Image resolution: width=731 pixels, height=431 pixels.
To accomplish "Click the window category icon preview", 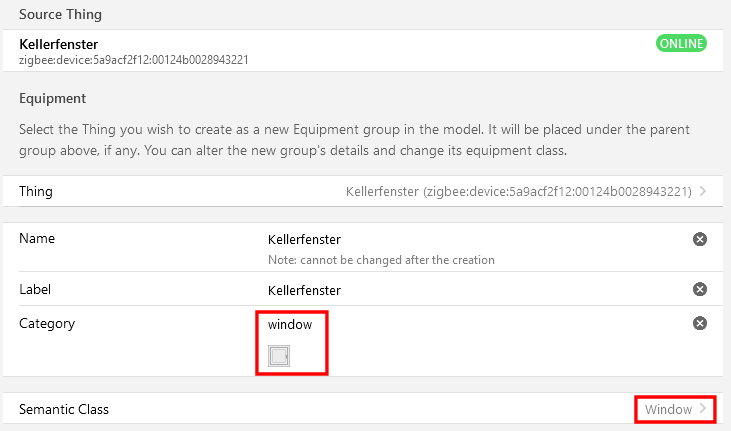I will point(279,356).
